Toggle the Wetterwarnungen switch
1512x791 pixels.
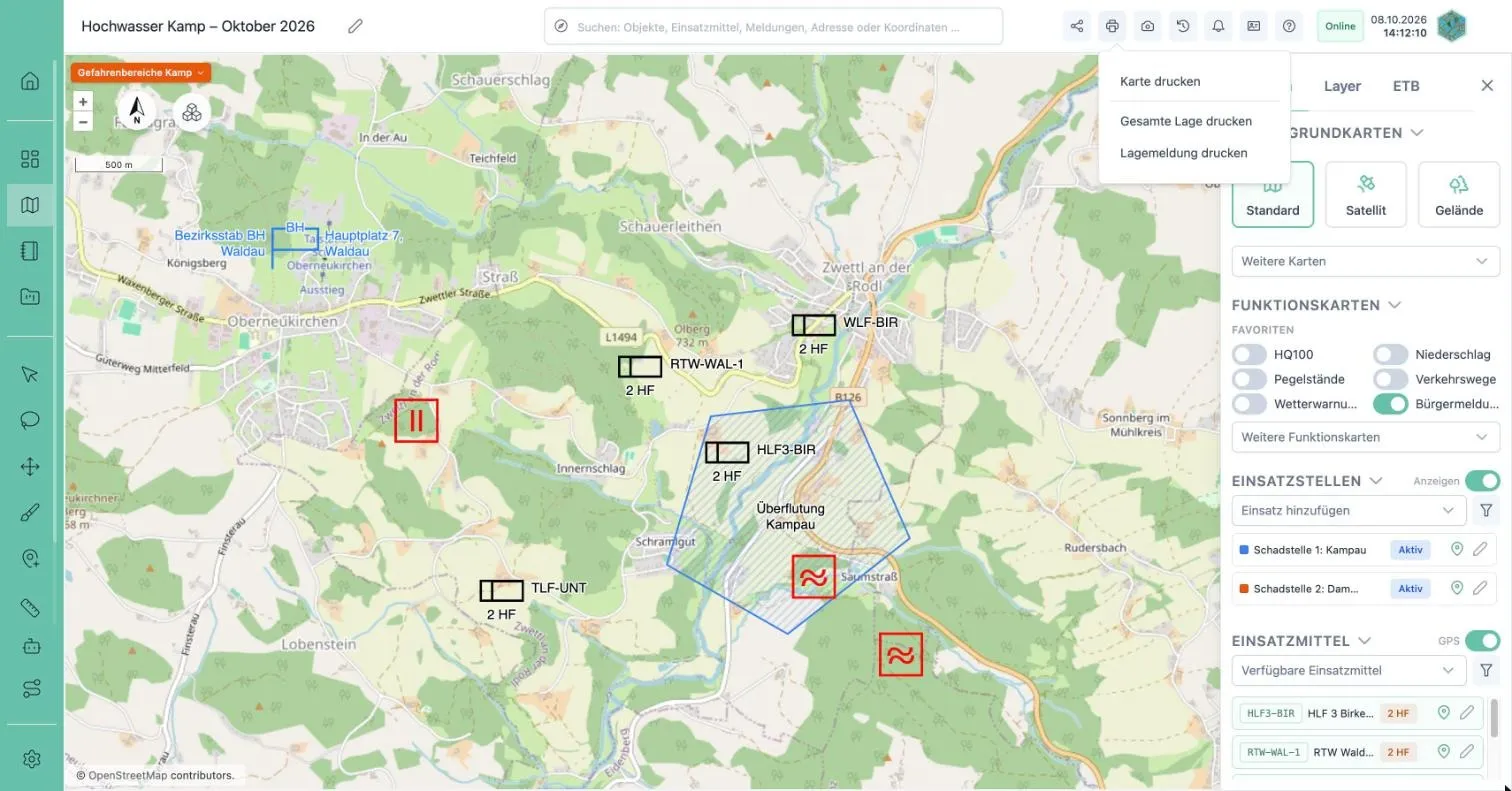pos(1249,404)
